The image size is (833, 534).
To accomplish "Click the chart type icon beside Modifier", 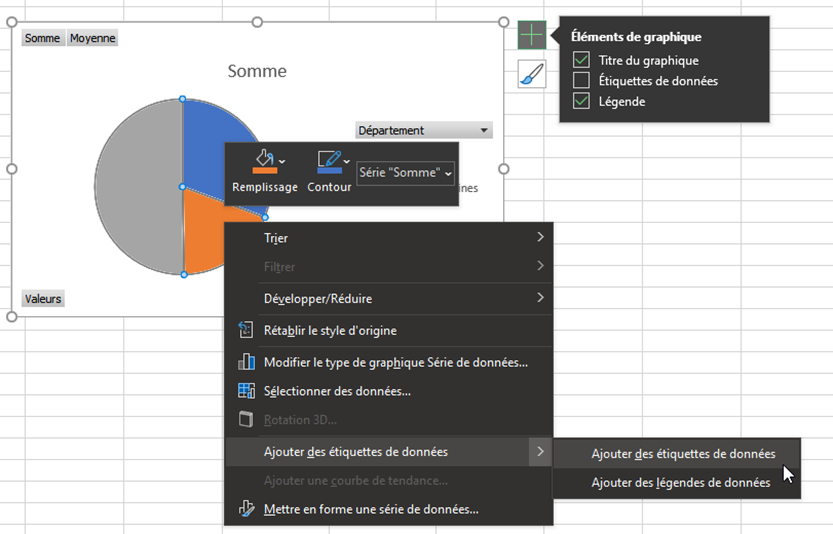I will (x=246, y=362).
